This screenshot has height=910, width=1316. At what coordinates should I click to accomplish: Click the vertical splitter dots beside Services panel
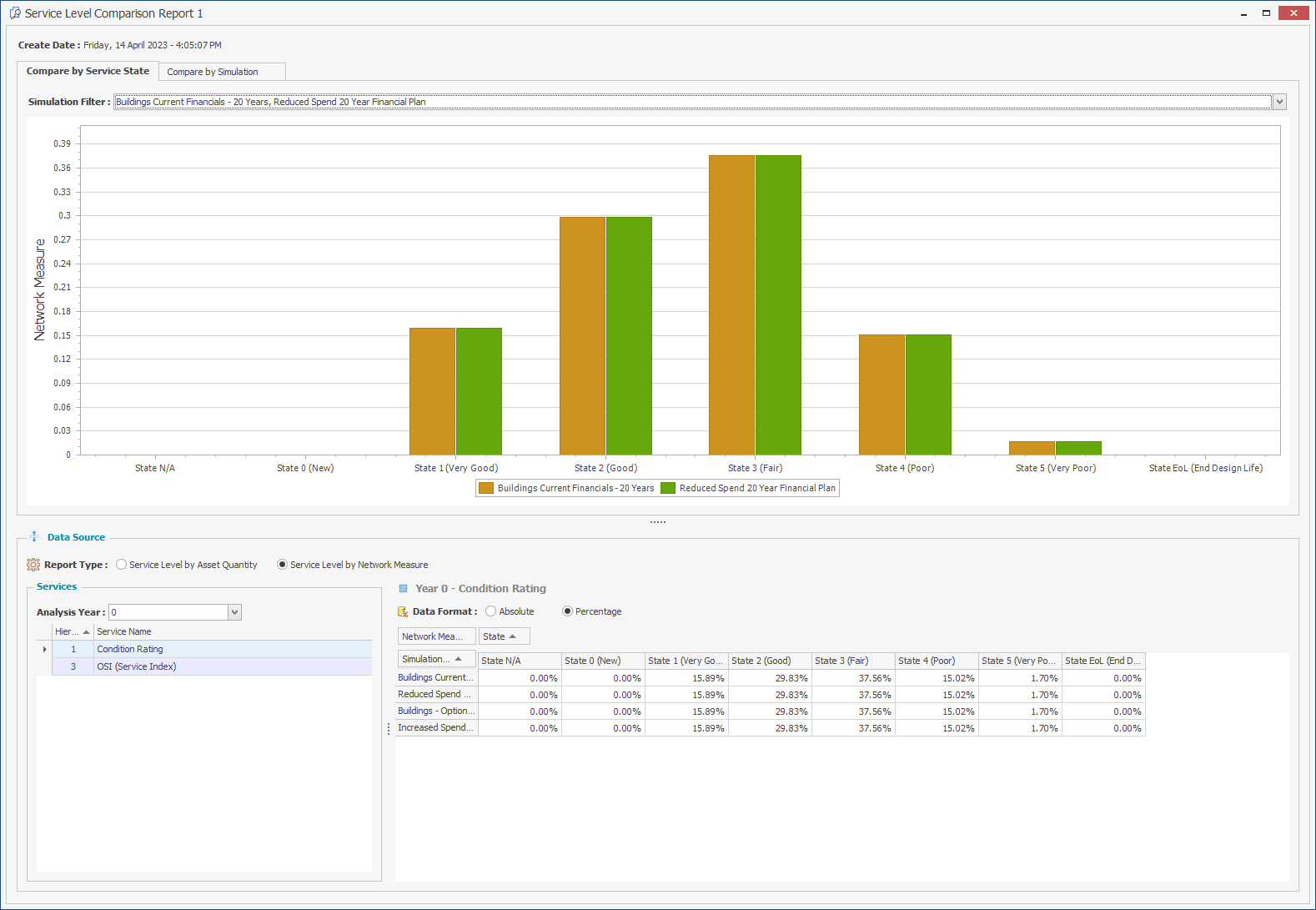coord(389,729)
